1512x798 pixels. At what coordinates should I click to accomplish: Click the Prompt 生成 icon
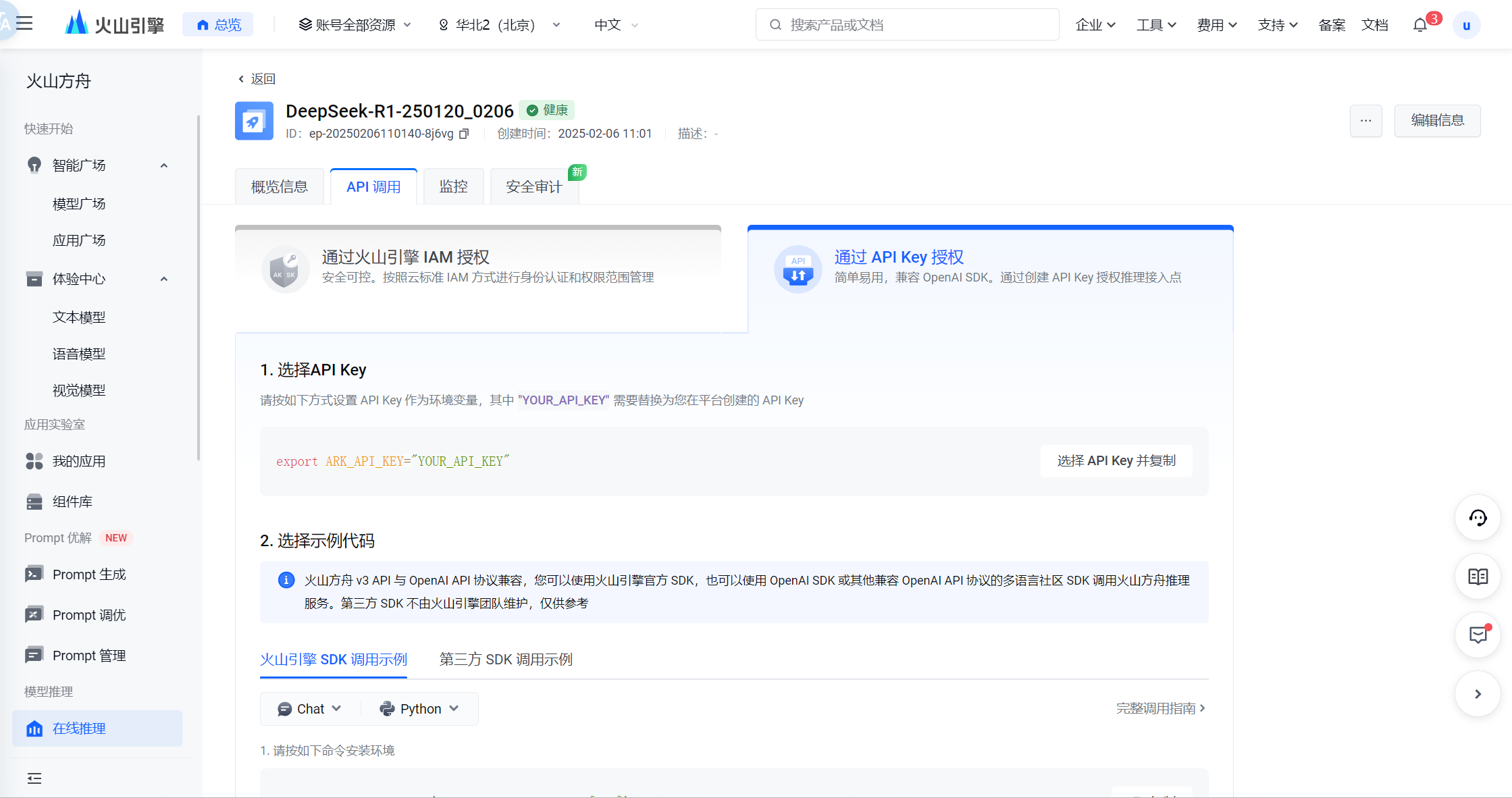click(34, 575)
